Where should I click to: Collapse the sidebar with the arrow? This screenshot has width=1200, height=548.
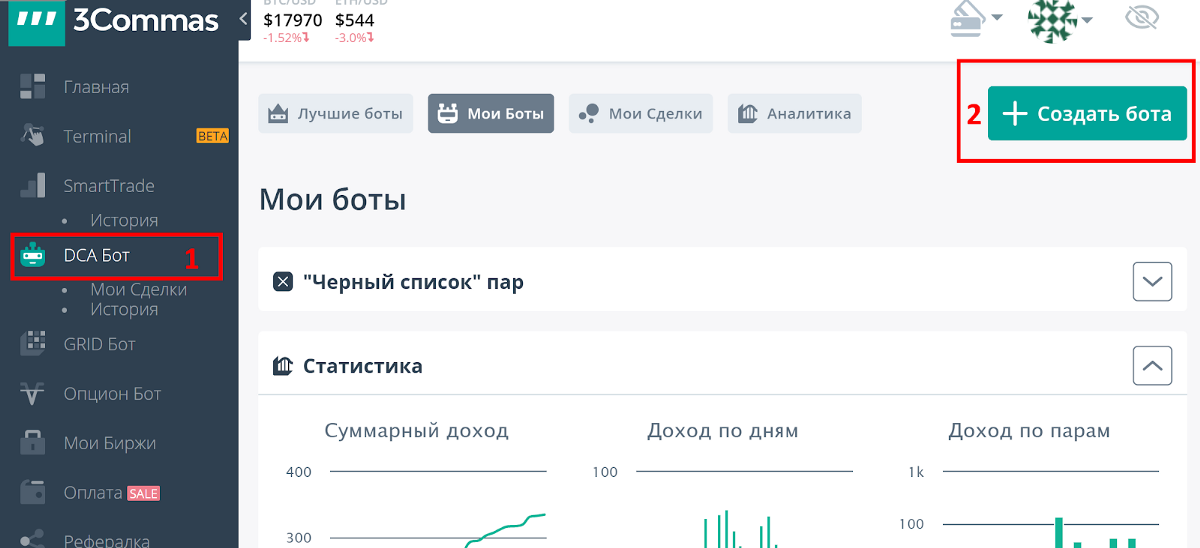[244, 19]
